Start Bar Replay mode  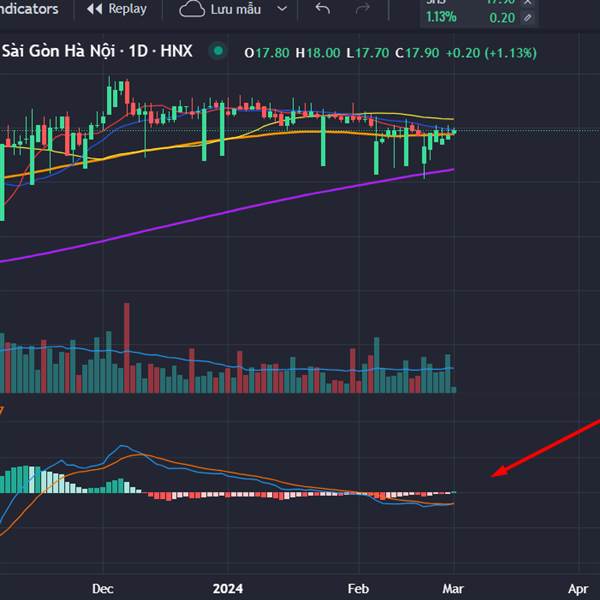[117, 8]
